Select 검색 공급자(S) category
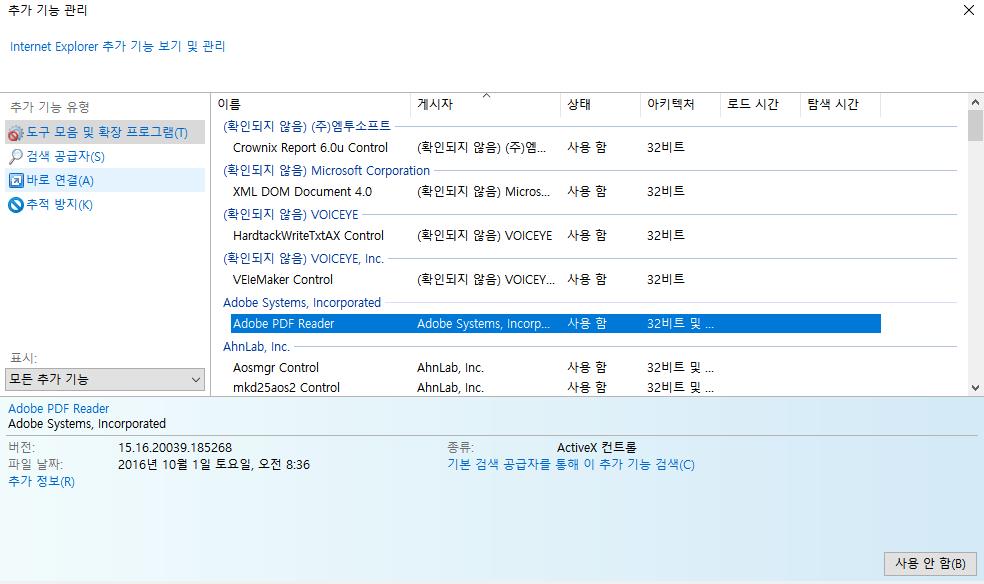This screenshot has width=984, height=584. 105,156
